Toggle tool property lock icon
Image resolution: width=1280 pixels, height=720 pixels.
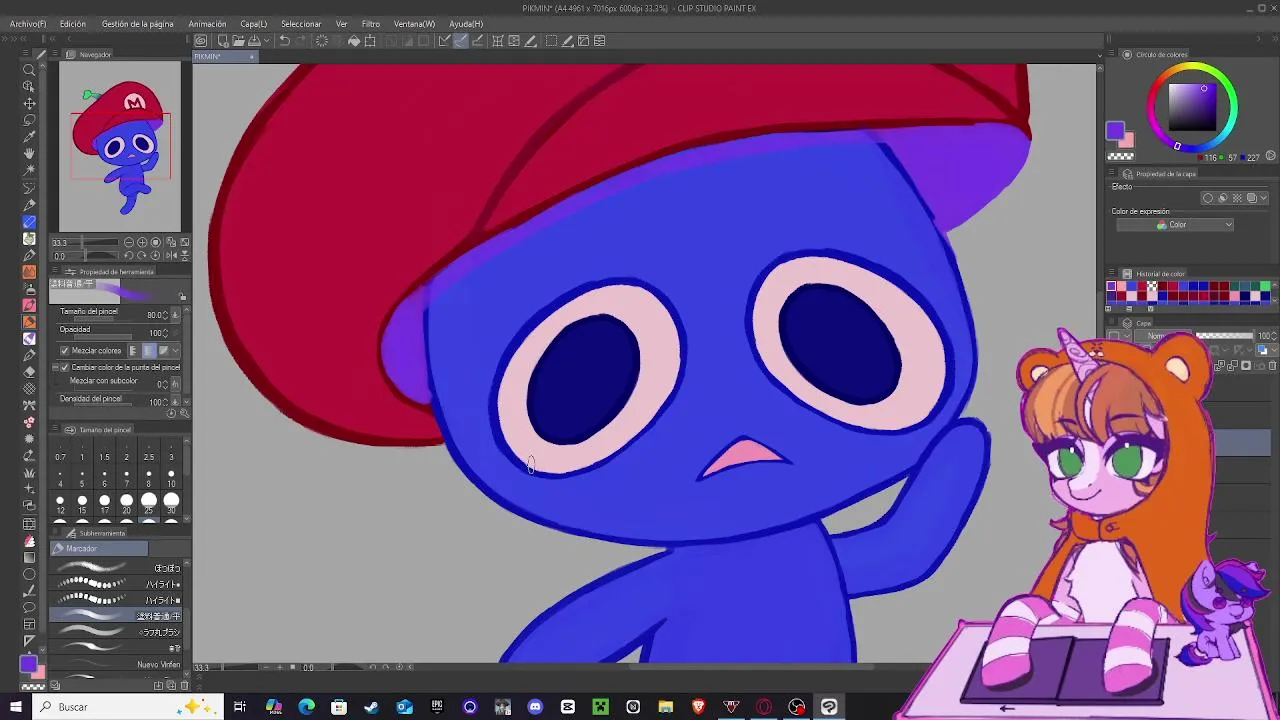click(183, 296)
